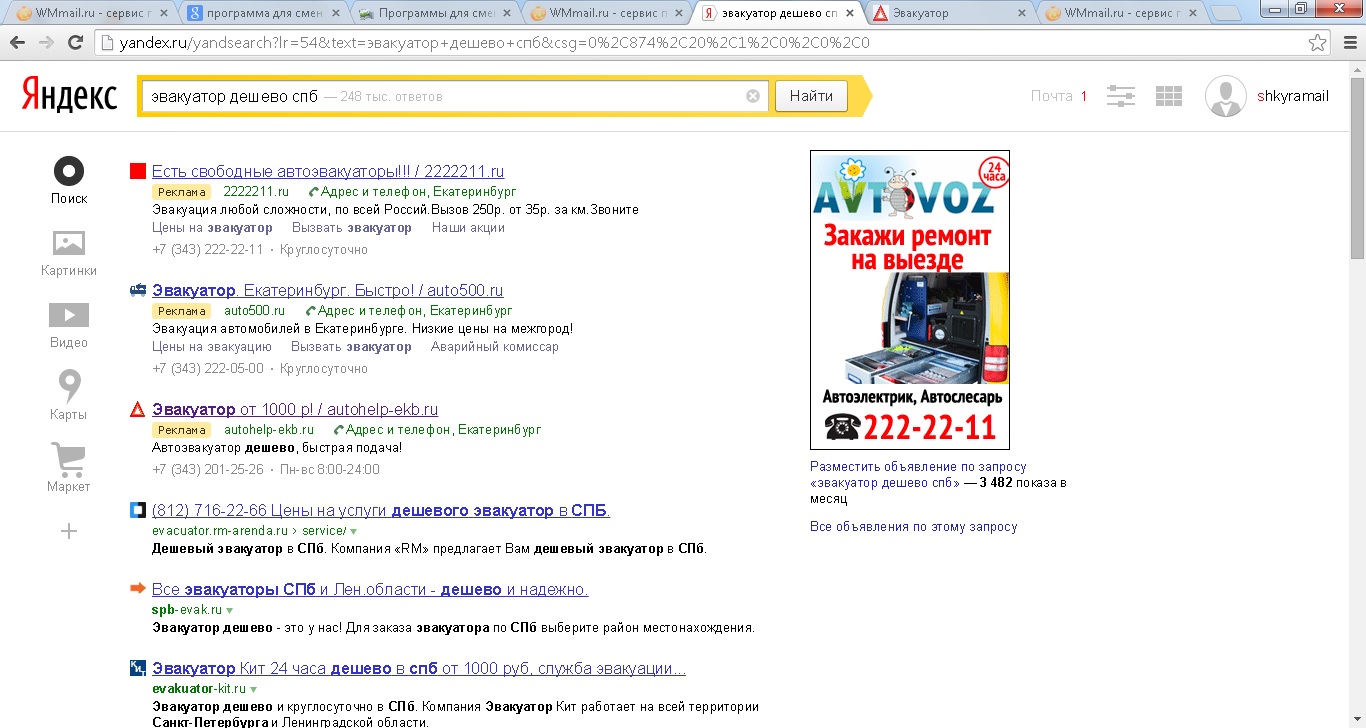This screenshot has width=1366, height=728.
Task: Open Yandex search settings sliders icon
Action: coord(1121,96)
